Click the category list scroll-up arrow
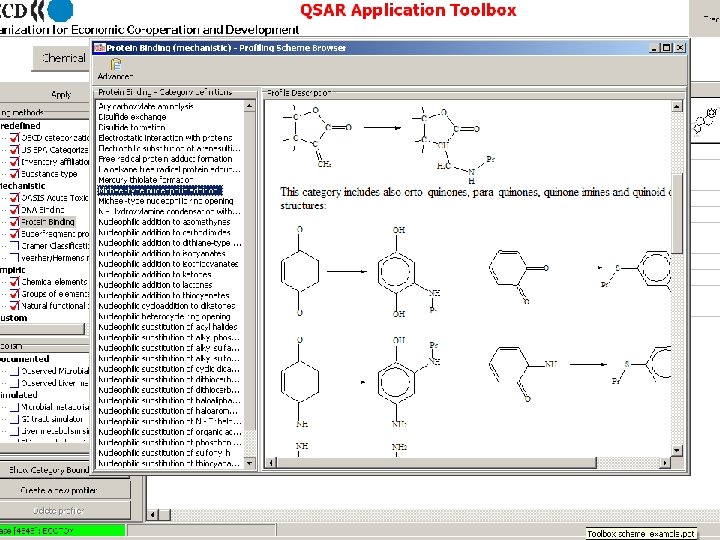 pyautogui.click(x=249, y=106)
